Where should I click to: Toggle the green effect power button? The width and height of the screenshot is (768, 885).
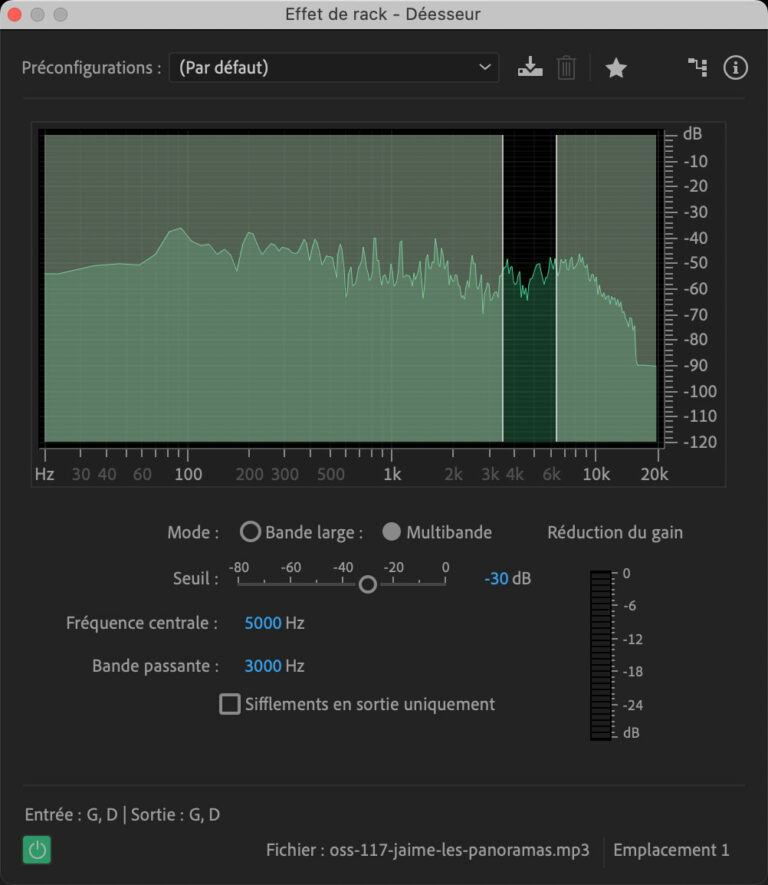tap(37, 849)
